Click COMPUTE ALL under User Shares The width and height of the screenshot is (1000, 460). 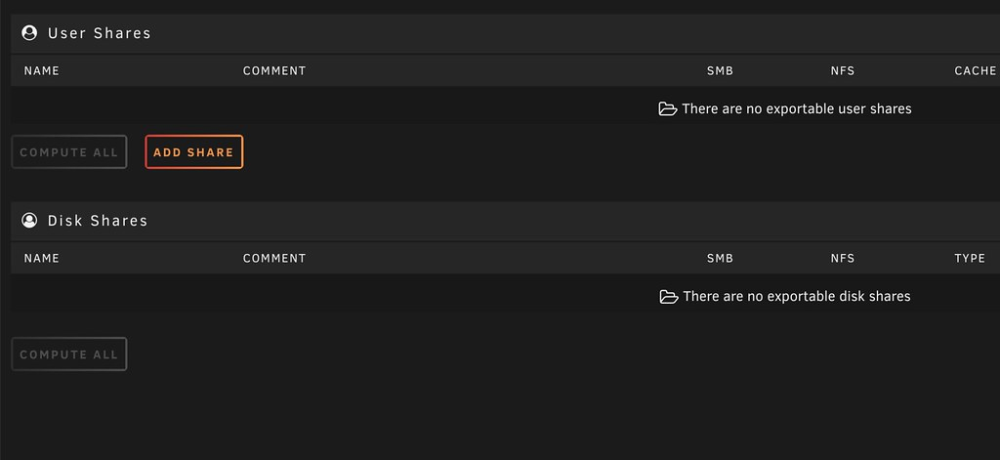[69, 152]
